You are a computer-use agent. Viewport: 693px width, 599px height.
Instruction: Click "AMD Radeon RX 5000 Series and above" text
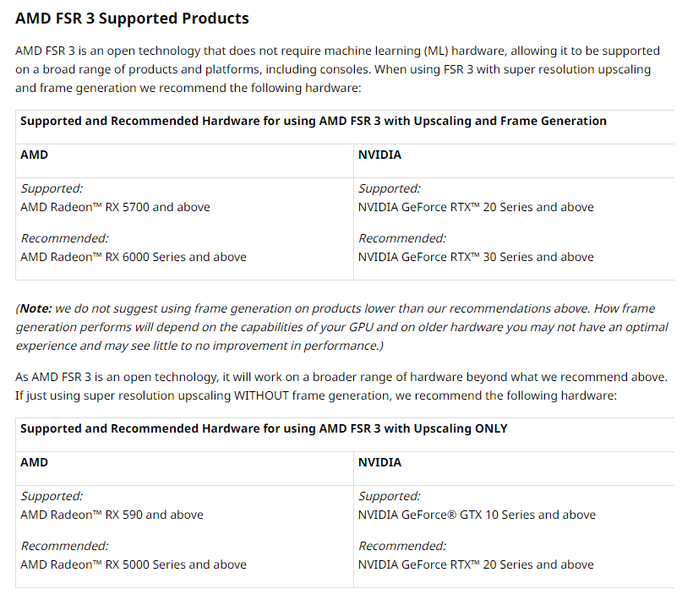point(133,565)
